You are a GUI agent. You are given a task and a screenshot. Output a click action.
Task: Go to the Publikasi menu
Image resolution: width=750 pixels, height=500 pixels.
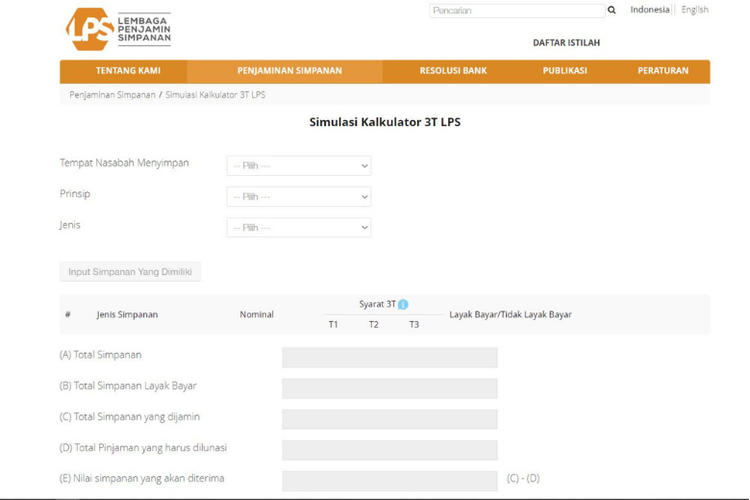click(564, 71)
